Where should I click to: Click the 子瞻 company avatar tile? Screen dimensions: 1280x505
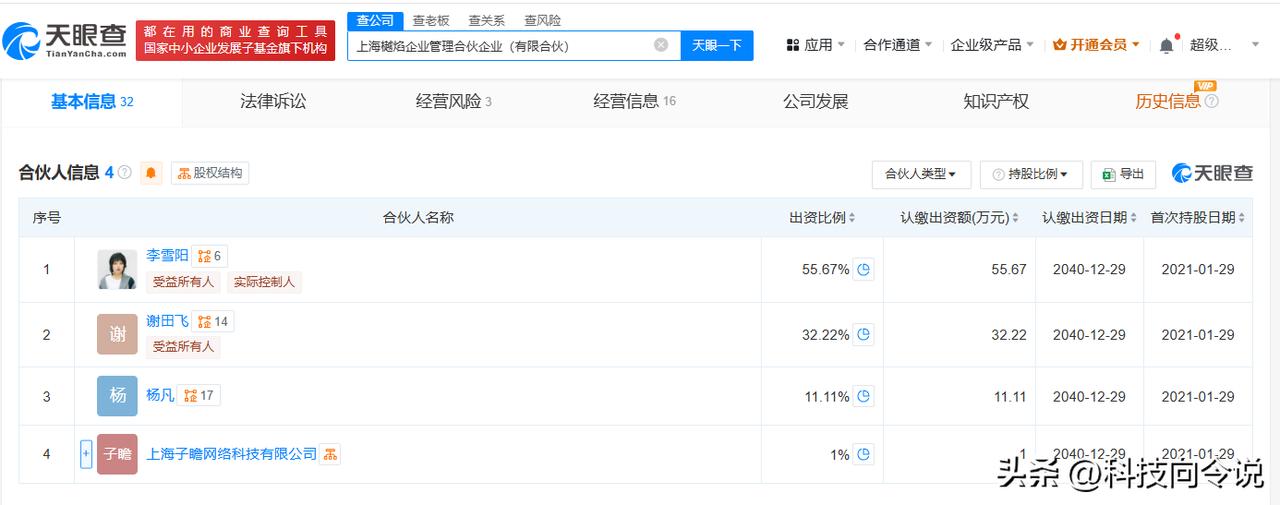point(117,454)
